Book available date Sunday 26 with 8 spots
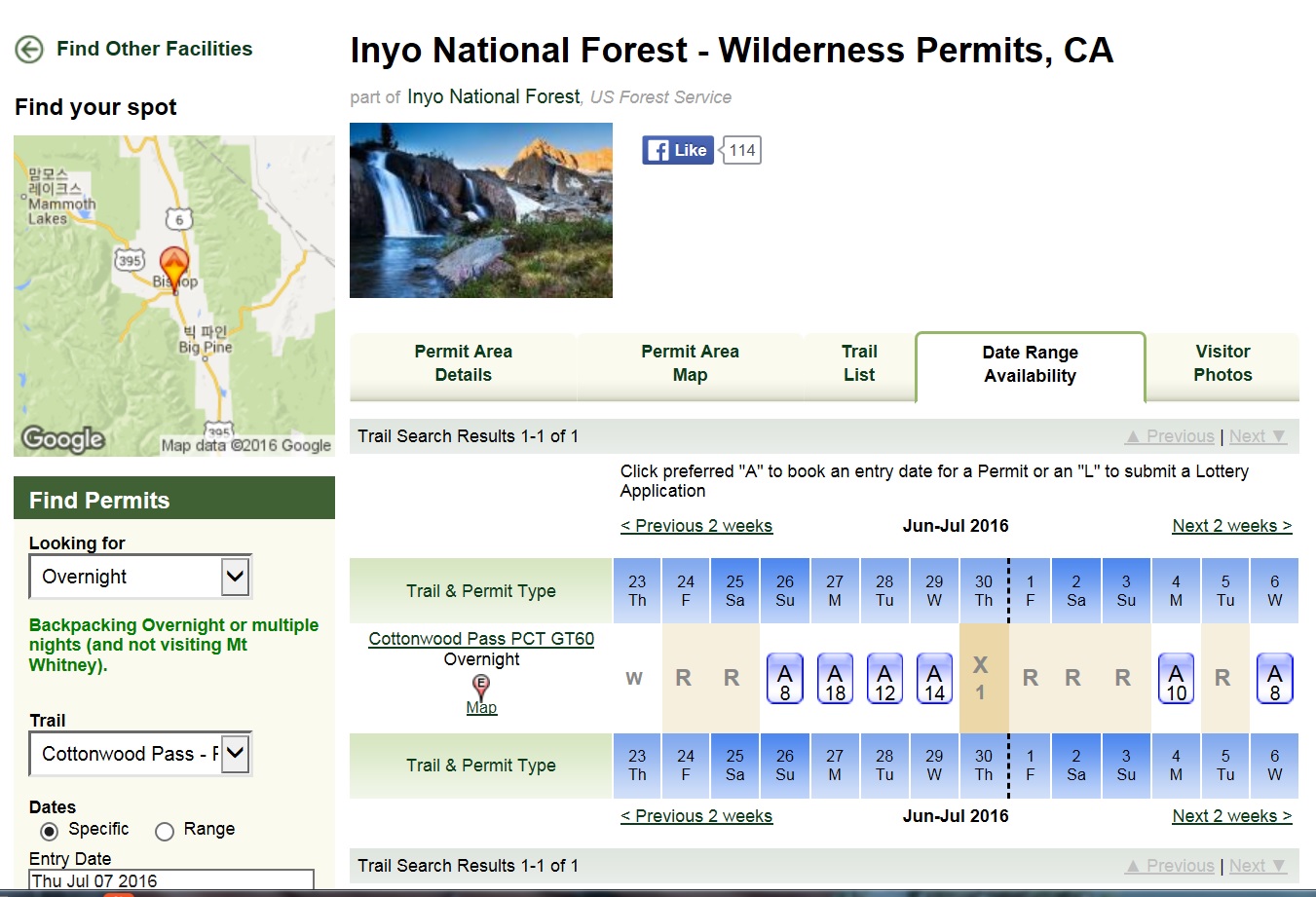Image resolution: width=1316 pixels, height=897 pixels. pos(785,679)
